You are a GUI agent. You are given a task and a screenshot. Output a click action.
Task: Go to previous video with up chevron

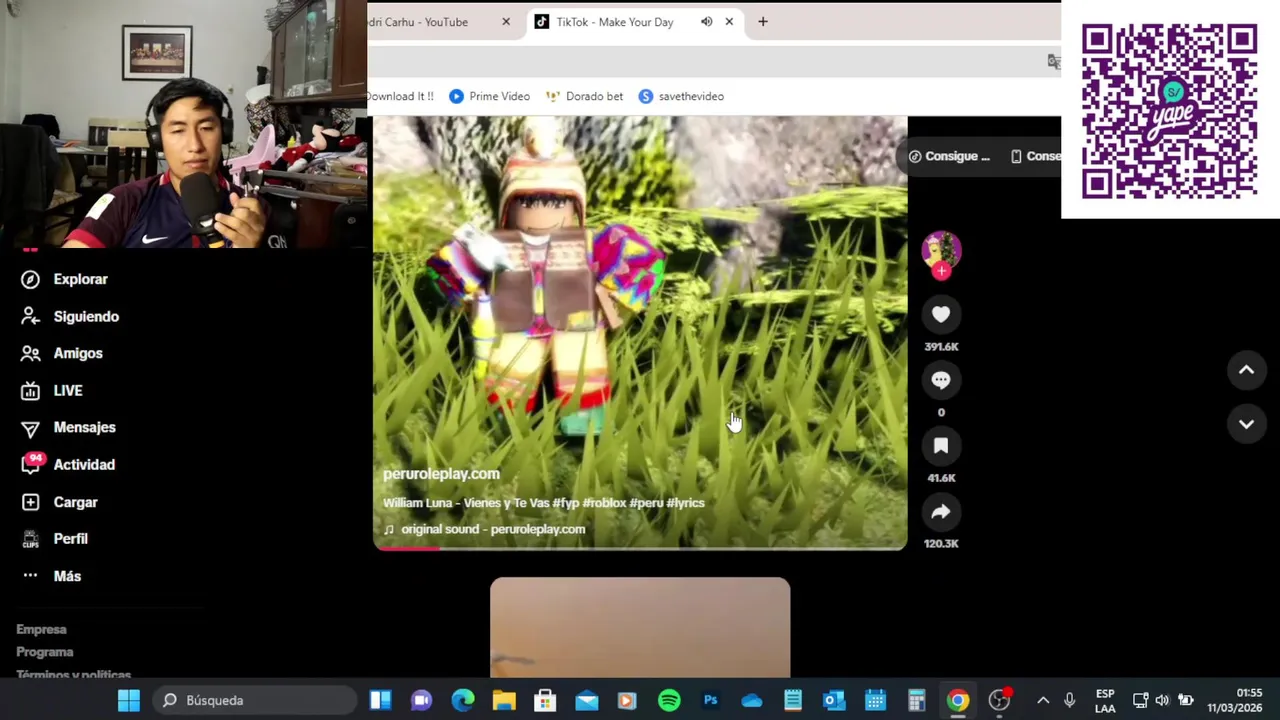pyautogui.click(x=1246, y=370)
